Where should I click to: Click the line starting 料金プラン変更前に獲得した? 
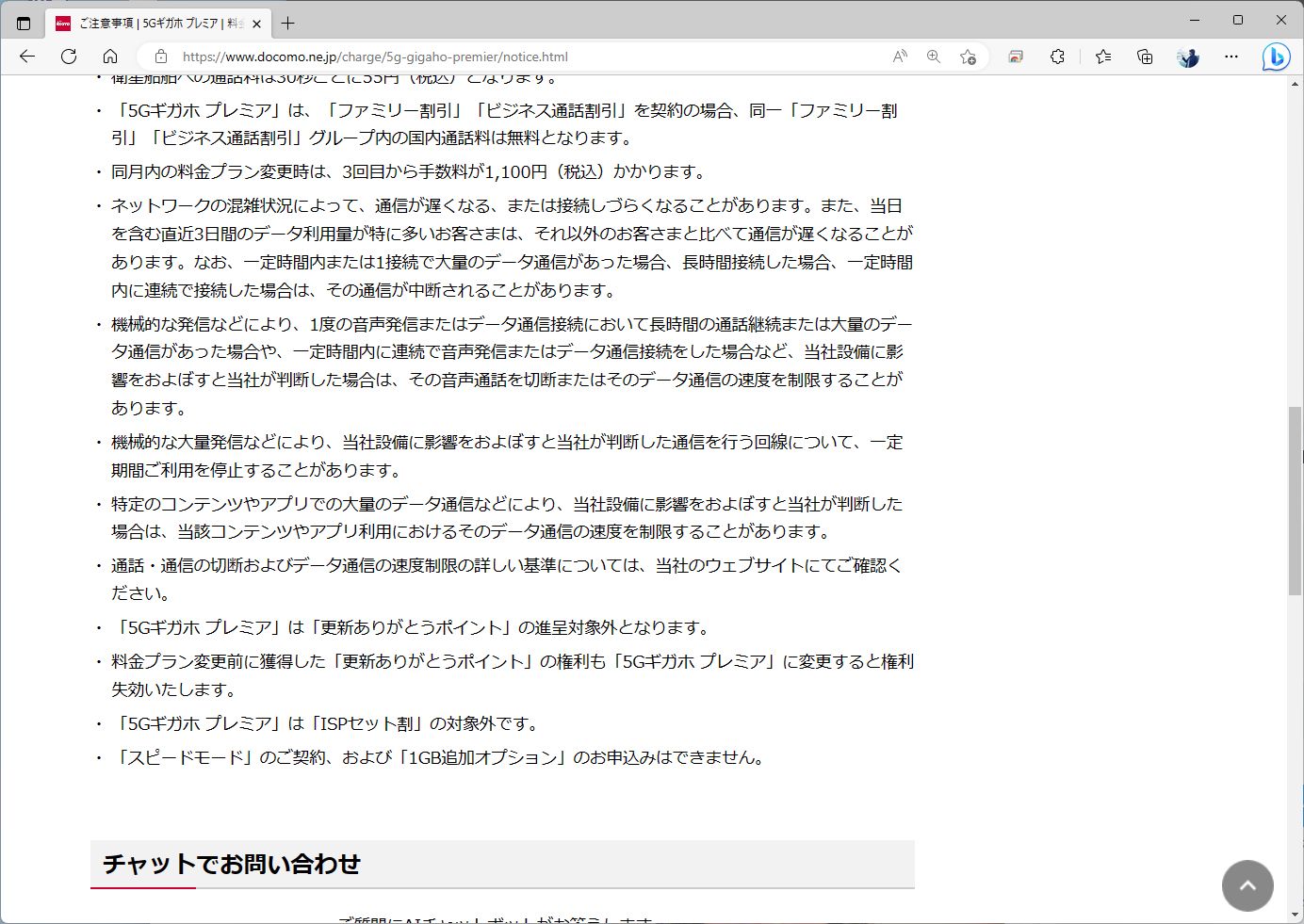tap(513, 675)
